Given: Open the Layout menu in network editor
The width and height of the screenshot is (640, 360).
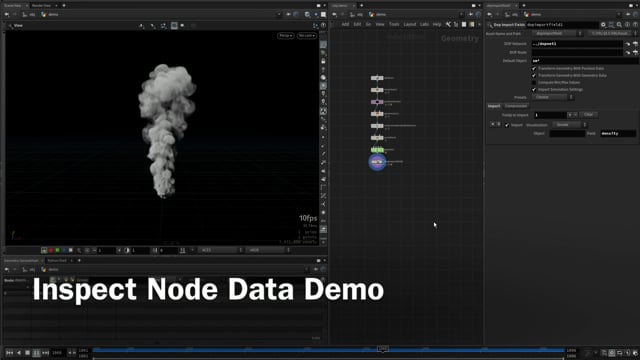Looking at the screenshot, I should (409, 24).
